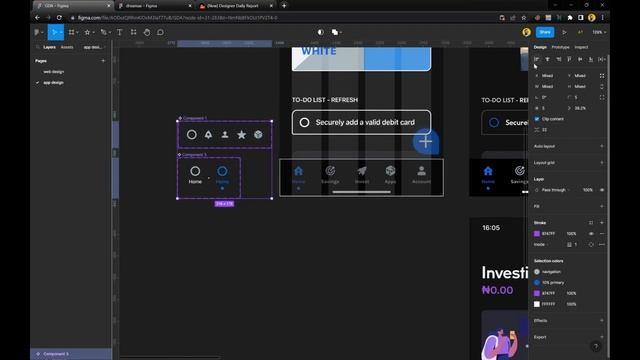Switch to the Design tab
Viewport: 640px width, 360px height.
(x=540, y=47)
